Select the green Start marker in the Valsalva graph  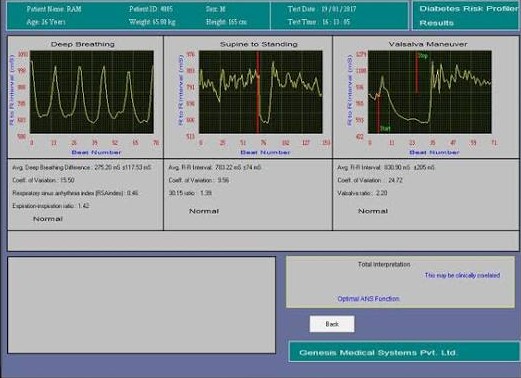[385, 128]
